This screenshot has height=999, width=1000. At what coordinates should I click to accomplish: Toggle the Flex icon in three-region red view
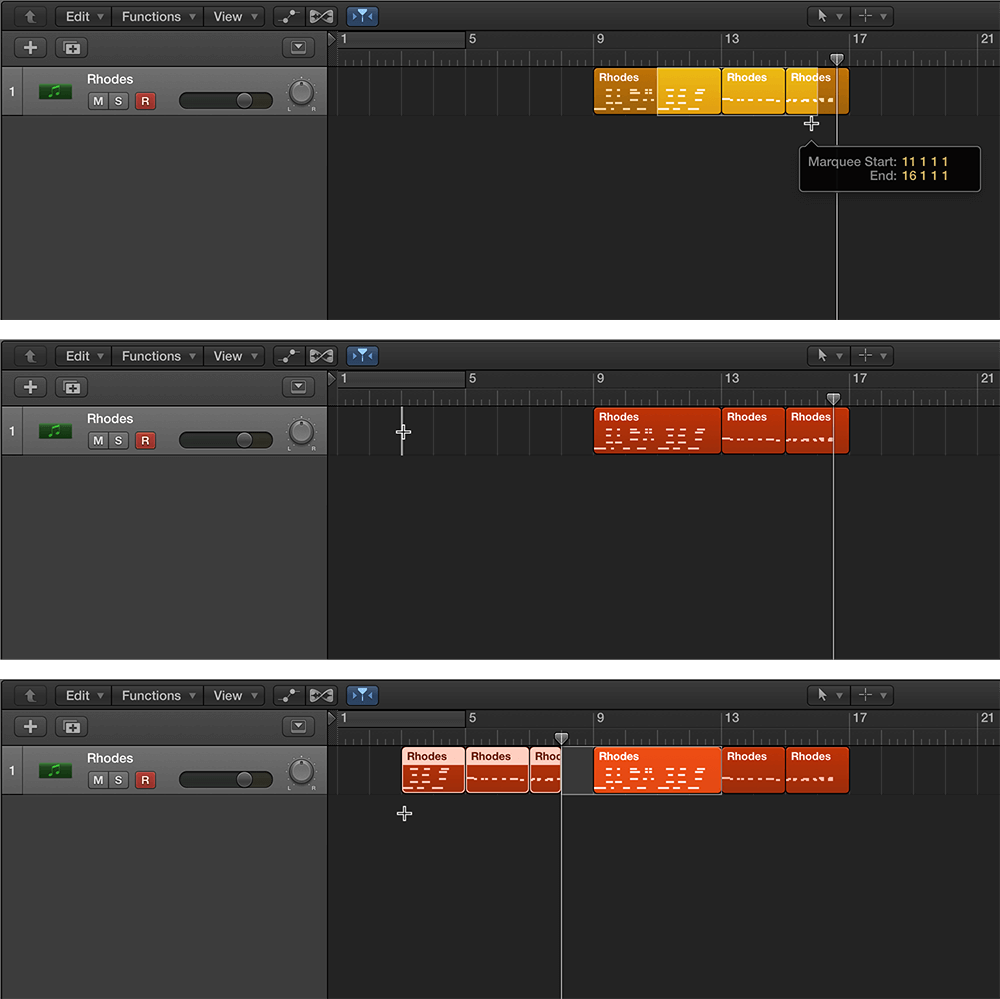point(321,356)
